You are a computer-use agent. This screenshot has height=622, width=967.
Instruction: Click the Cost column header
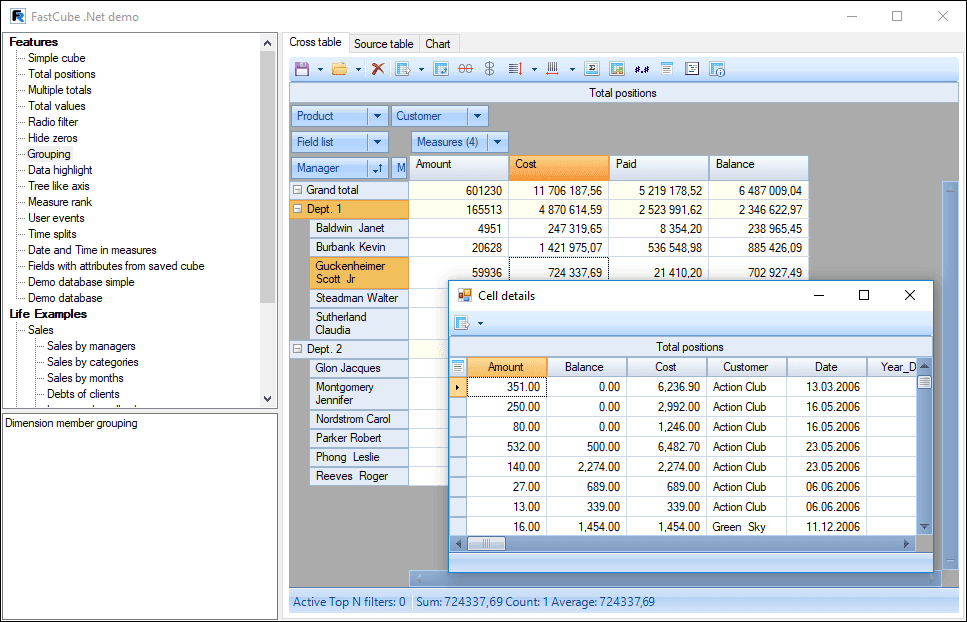pos(559,168)
